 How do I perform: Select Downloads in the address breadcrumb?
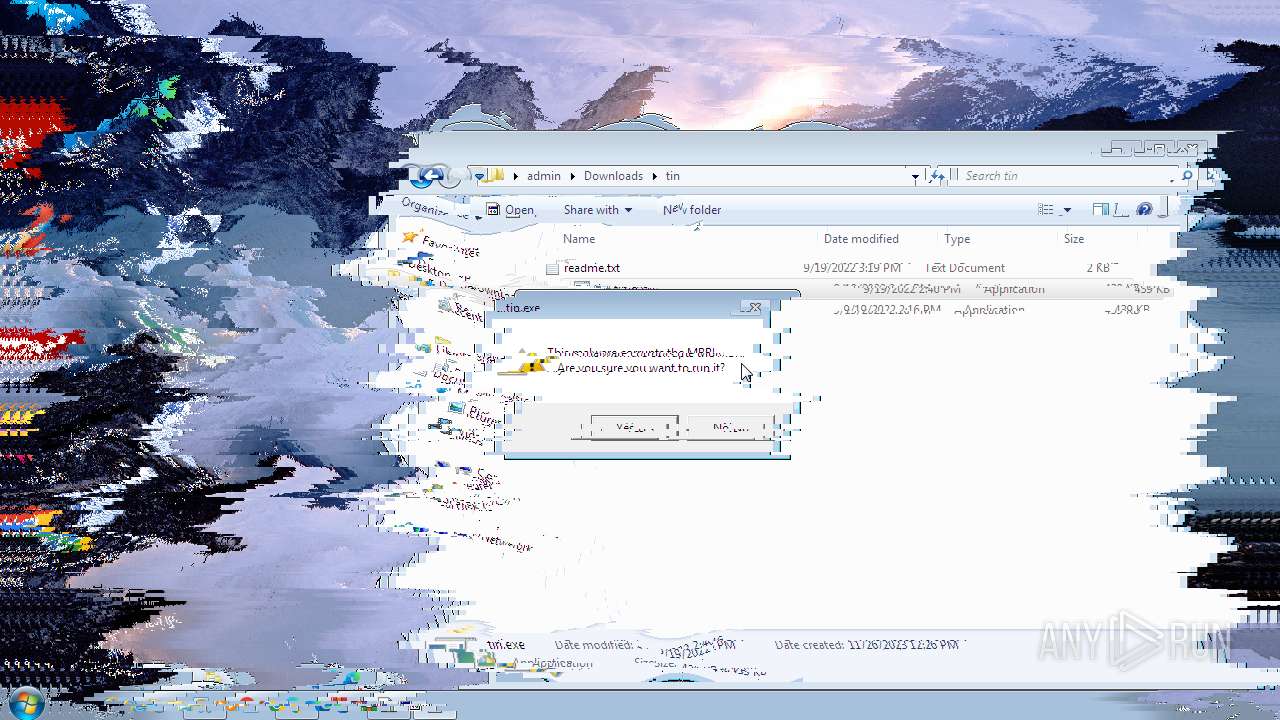pyautogui.click(x=613, y=176)
